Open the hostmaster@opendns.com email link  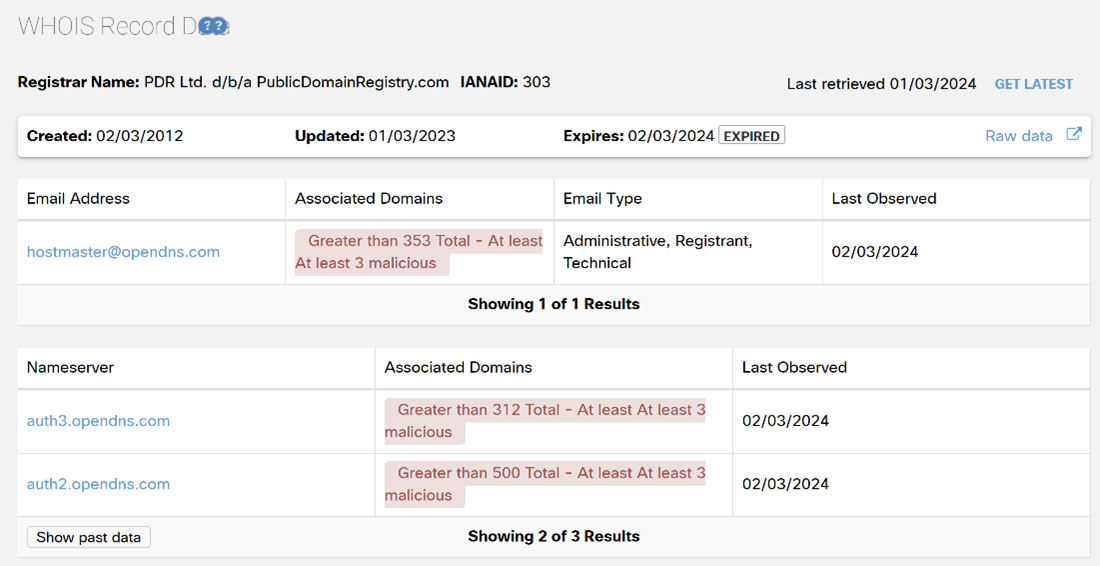click(x=123, y=252)
